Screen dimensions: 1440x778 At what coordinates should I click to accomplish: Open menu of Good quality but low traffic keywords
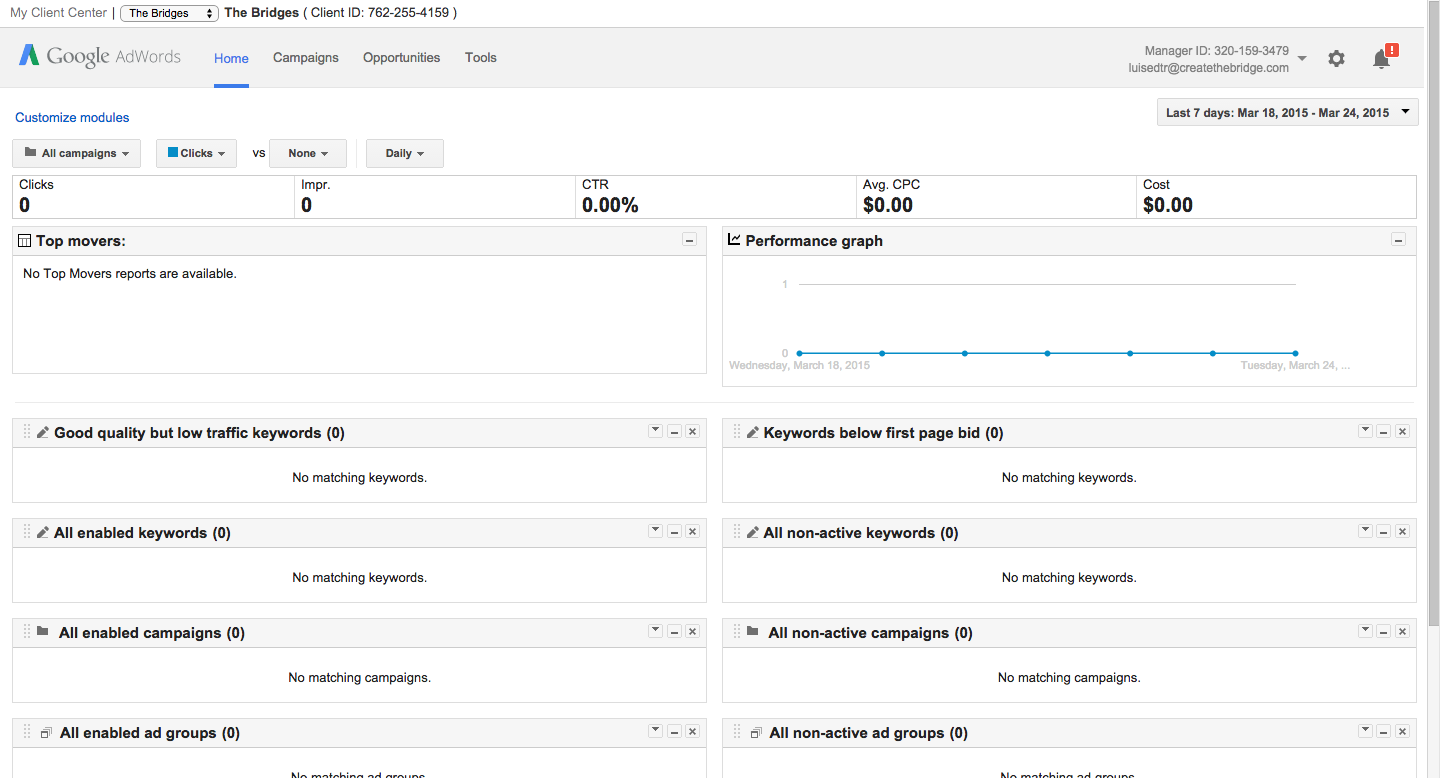(655, 431)
